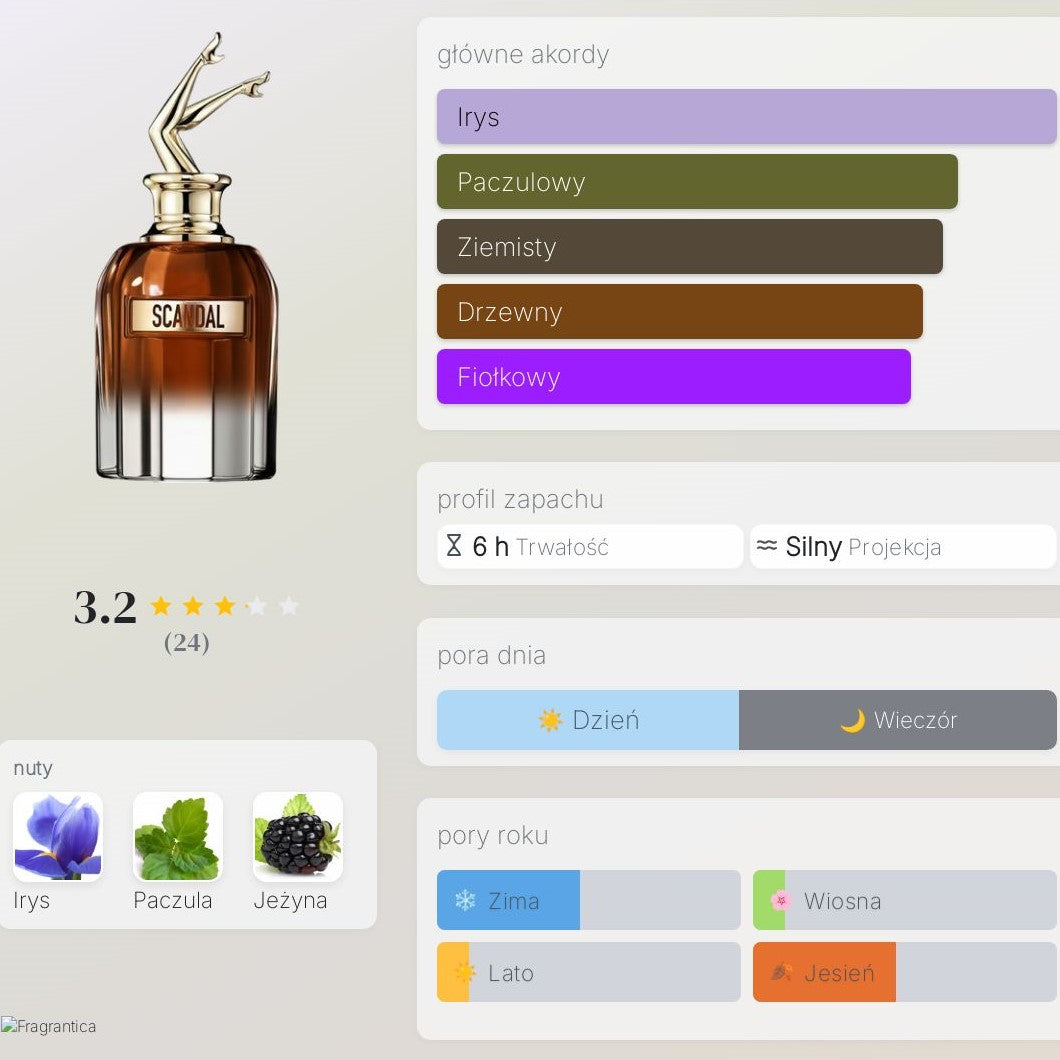Click the Irys note label
Screen dimensions: 1060x1060
[x=32, y=900]
